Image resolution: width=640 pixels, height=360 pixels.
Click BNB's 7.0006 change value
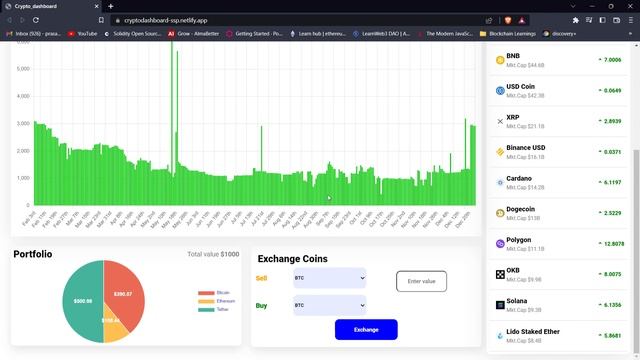612,60
